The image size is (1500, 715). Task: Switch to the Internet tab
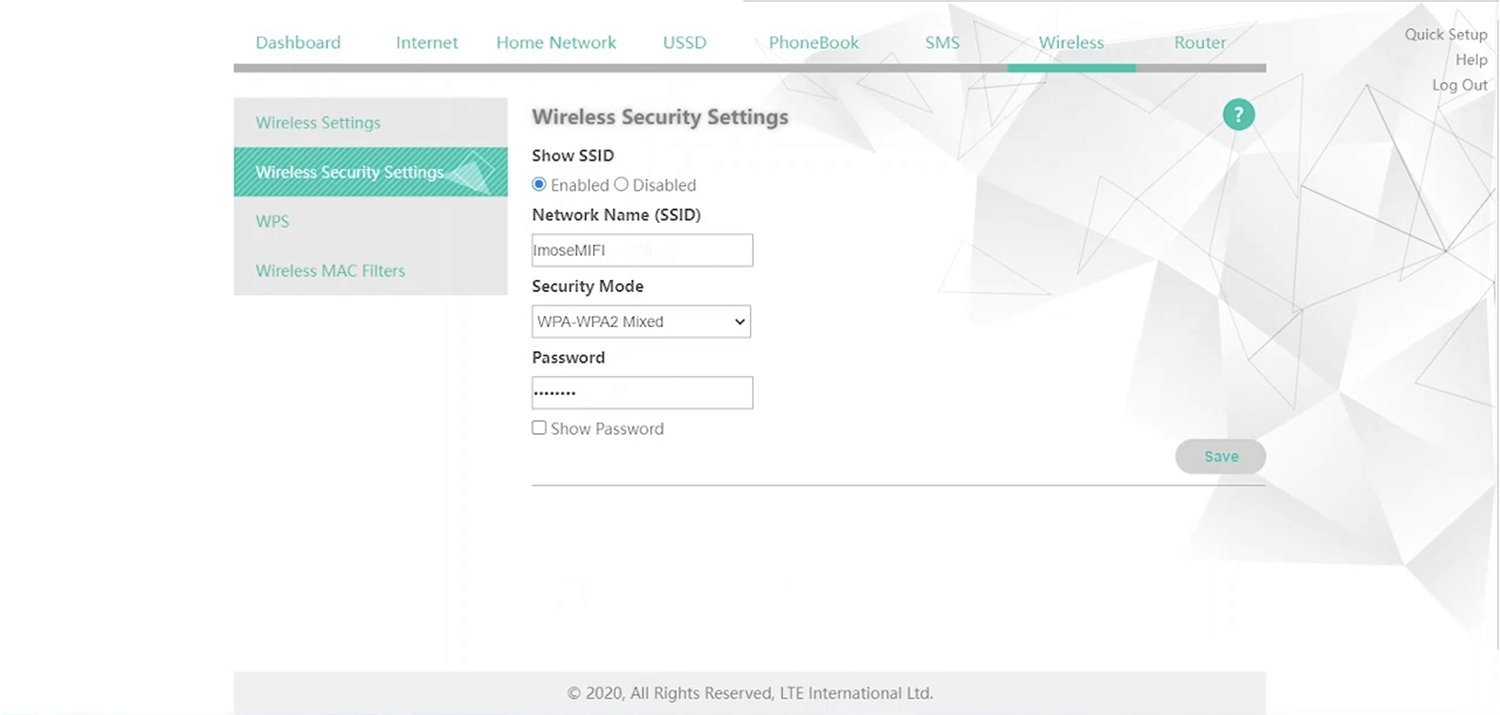click(x=427, y=43)
